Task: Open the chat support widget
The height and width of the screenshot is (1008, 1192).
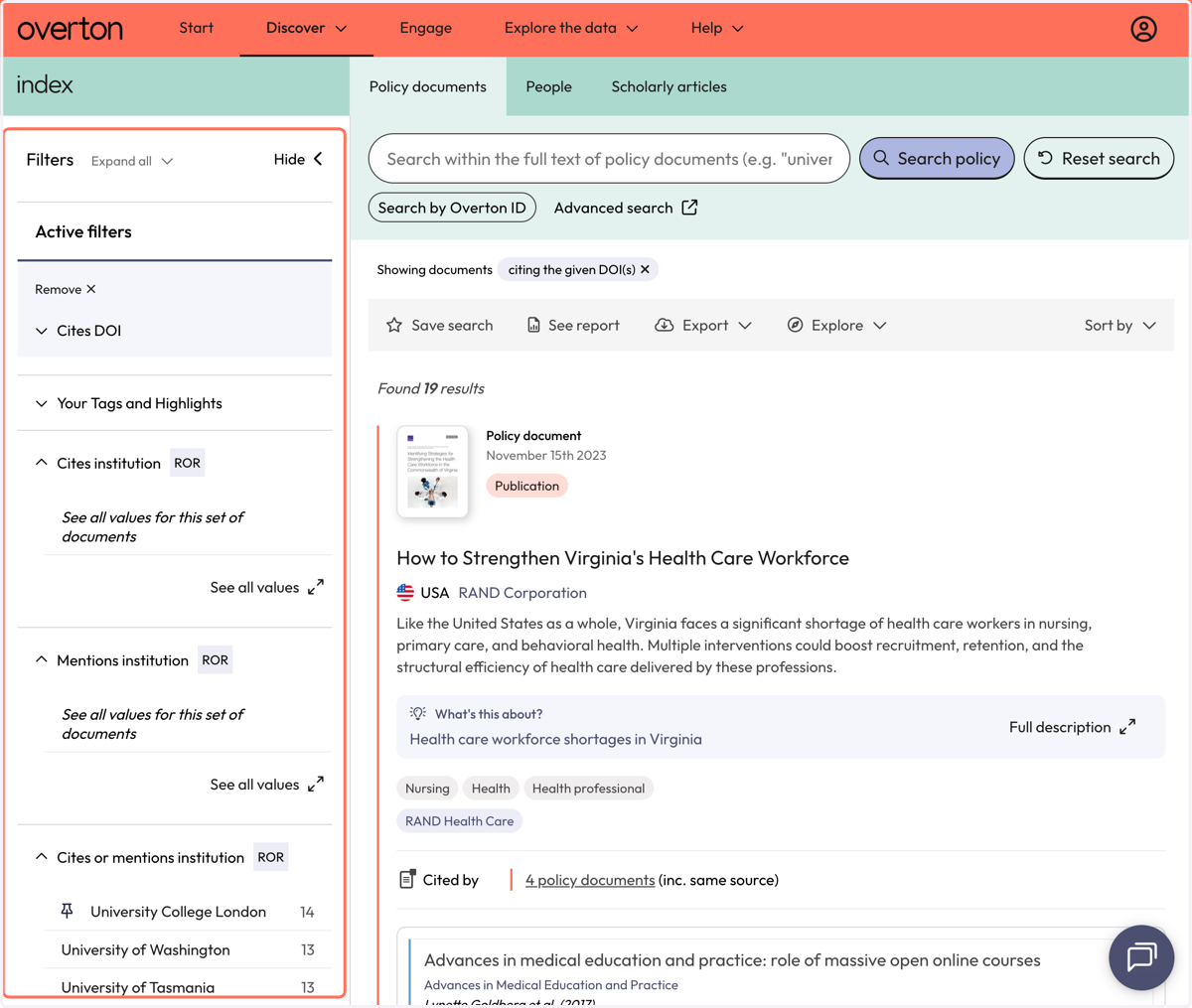Action: point(1141,957)
